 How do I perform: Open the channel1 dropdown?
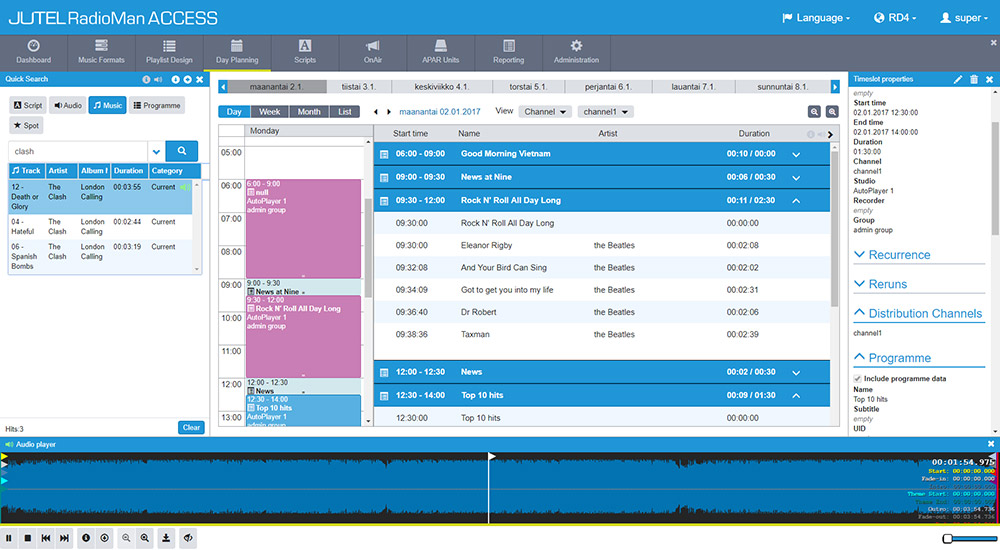pos(605,112)
